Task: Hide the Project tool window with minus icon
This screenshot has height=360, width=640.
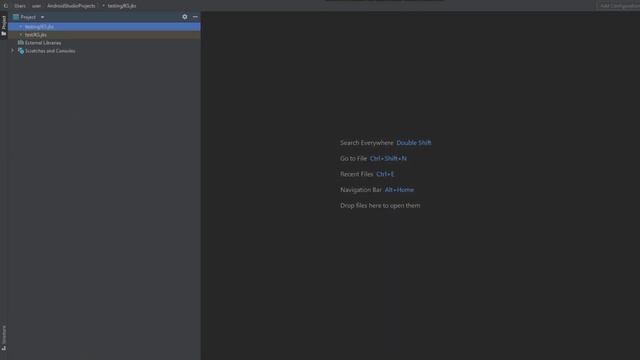Action: point(195,17)
